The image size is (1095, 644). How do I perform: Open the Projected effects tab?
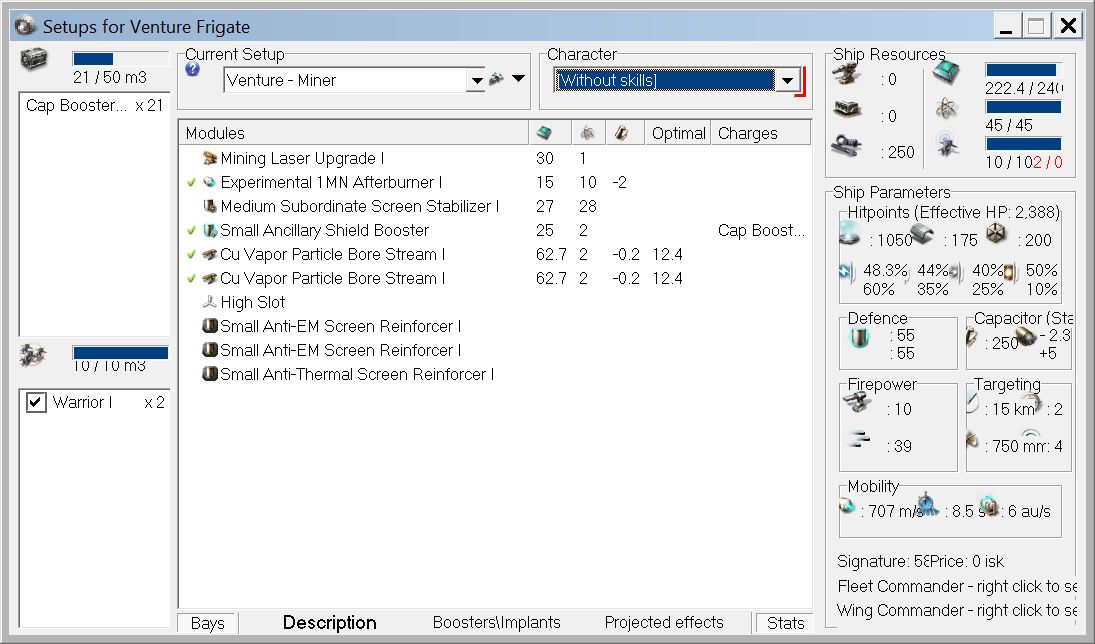coord(664,622)
